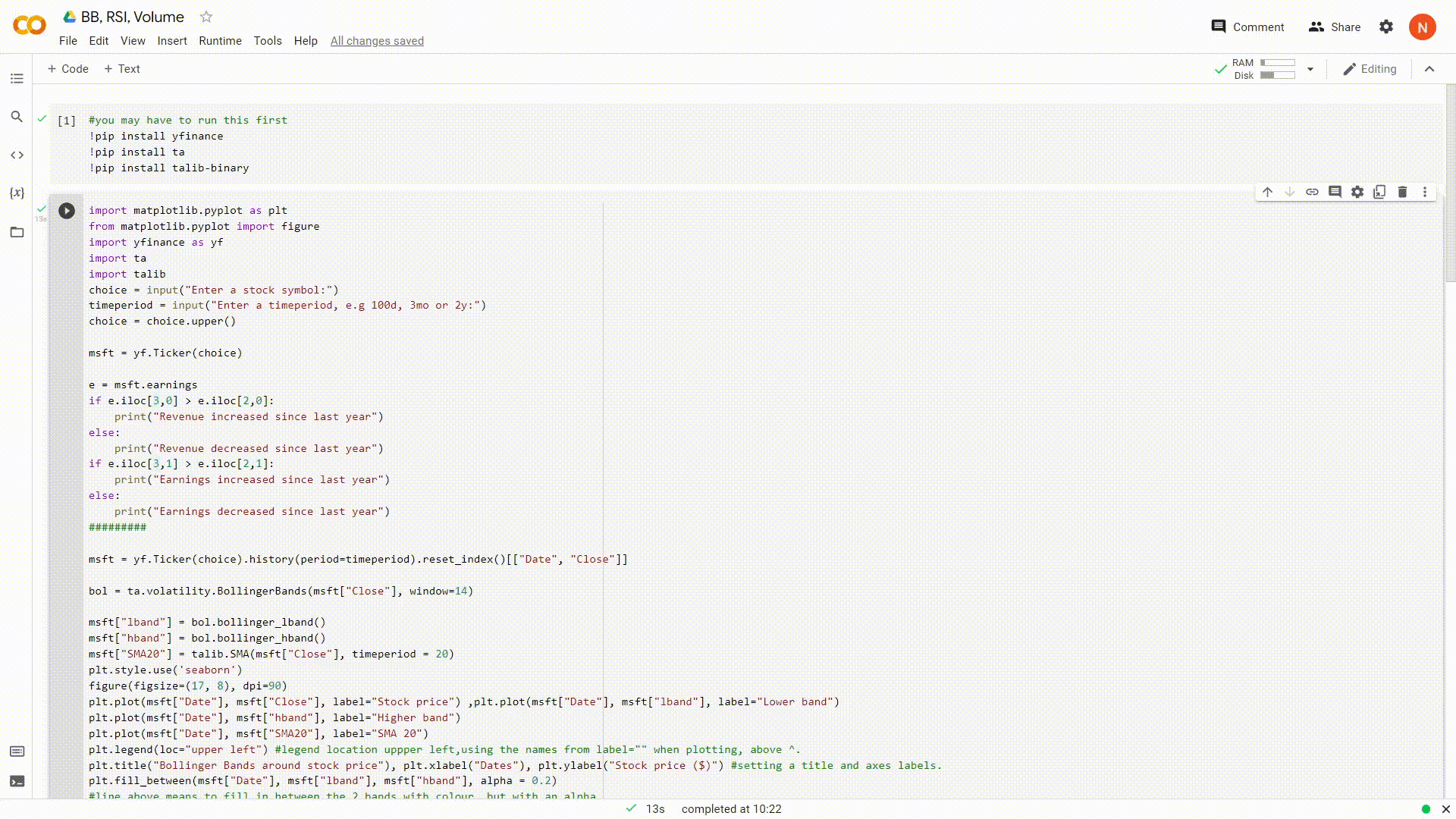Click the notebook title BB, RSI, Volume
The image size is (1456, 819).
coord(133,17)
